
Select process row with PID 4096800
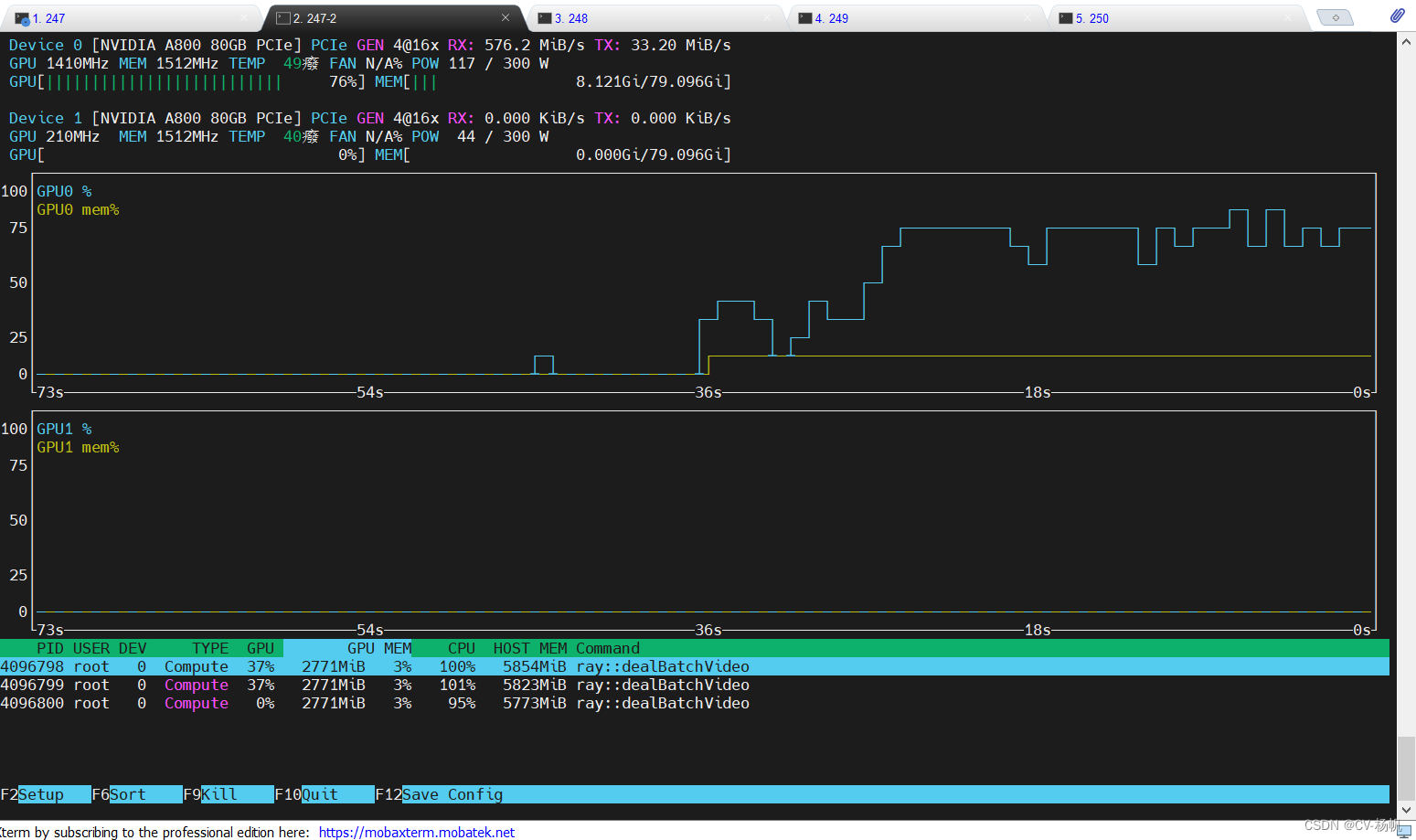(695, 703)
